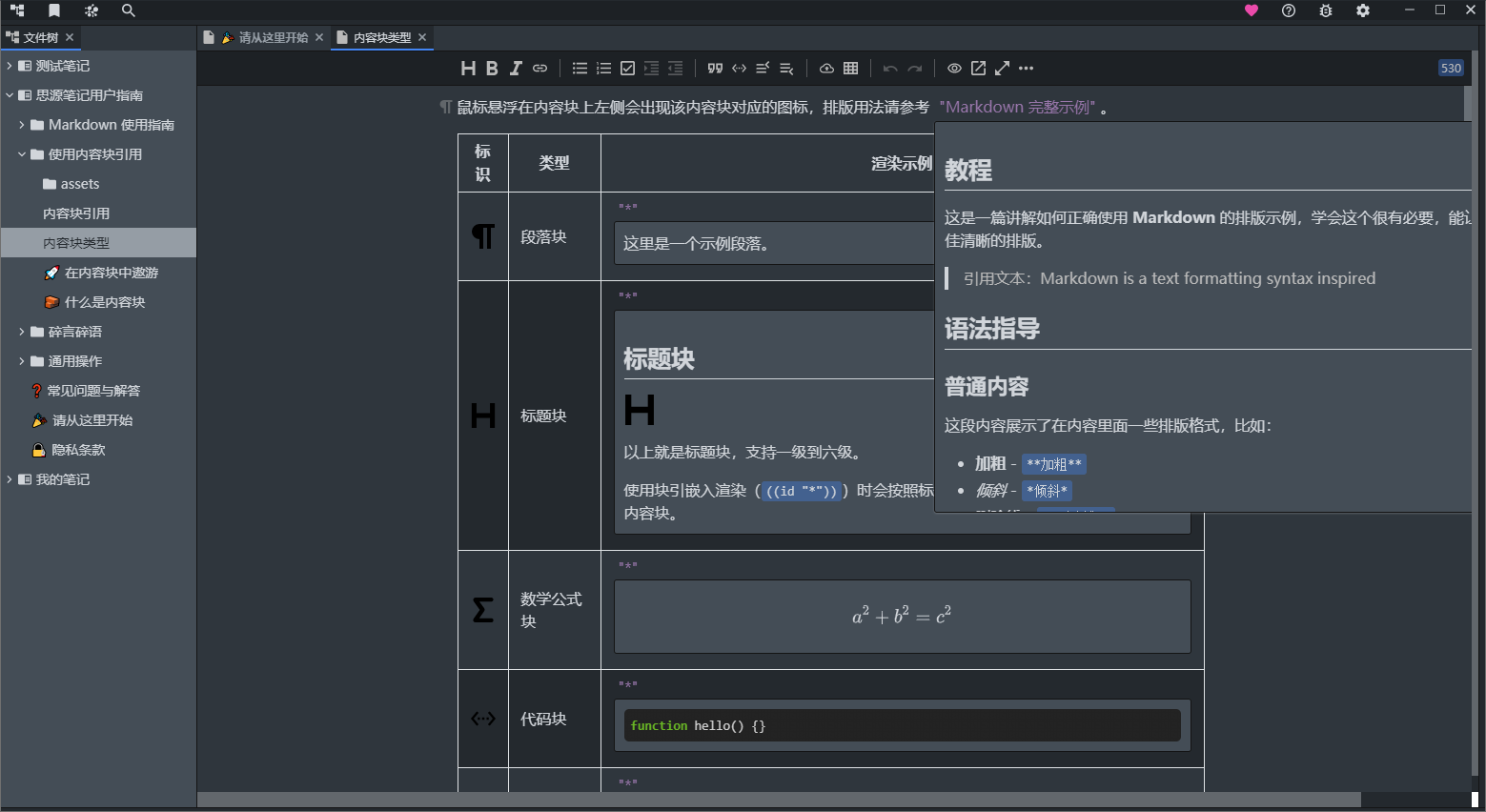1486x812 pixels.
Task: Insert a hyperlink using the link icon
Action: pos(539,69)
